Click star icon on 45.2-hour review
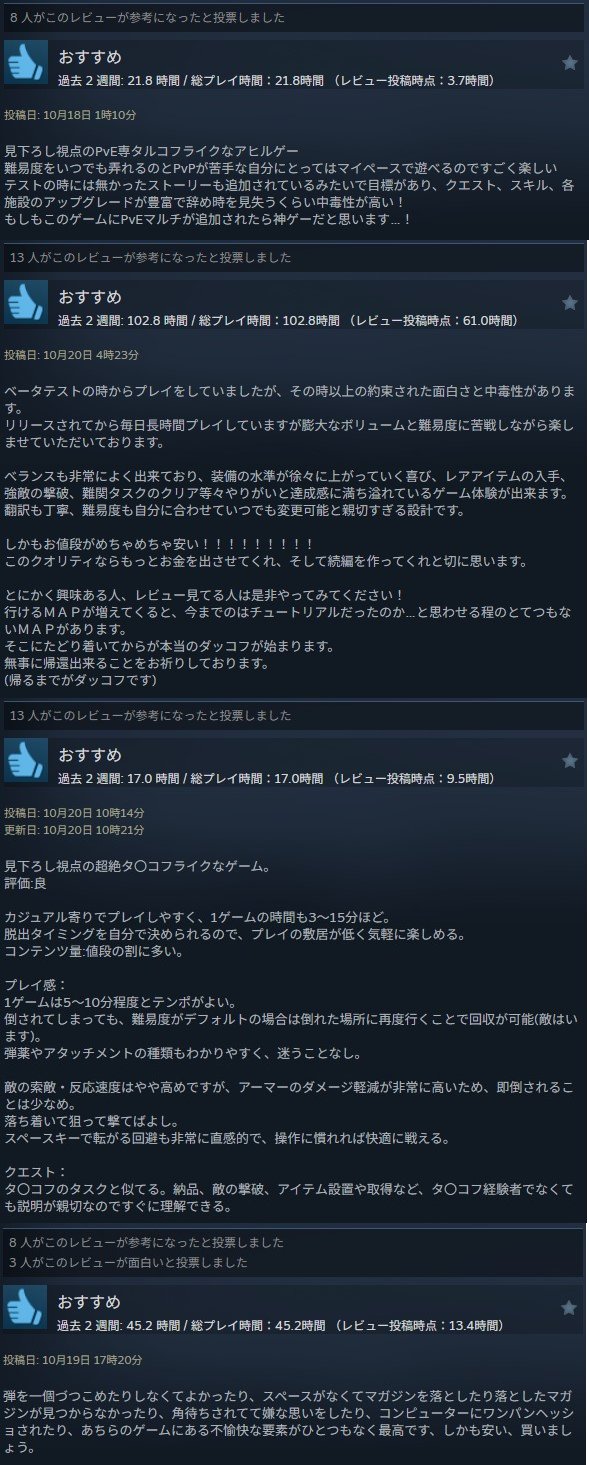 (569, 1307)
